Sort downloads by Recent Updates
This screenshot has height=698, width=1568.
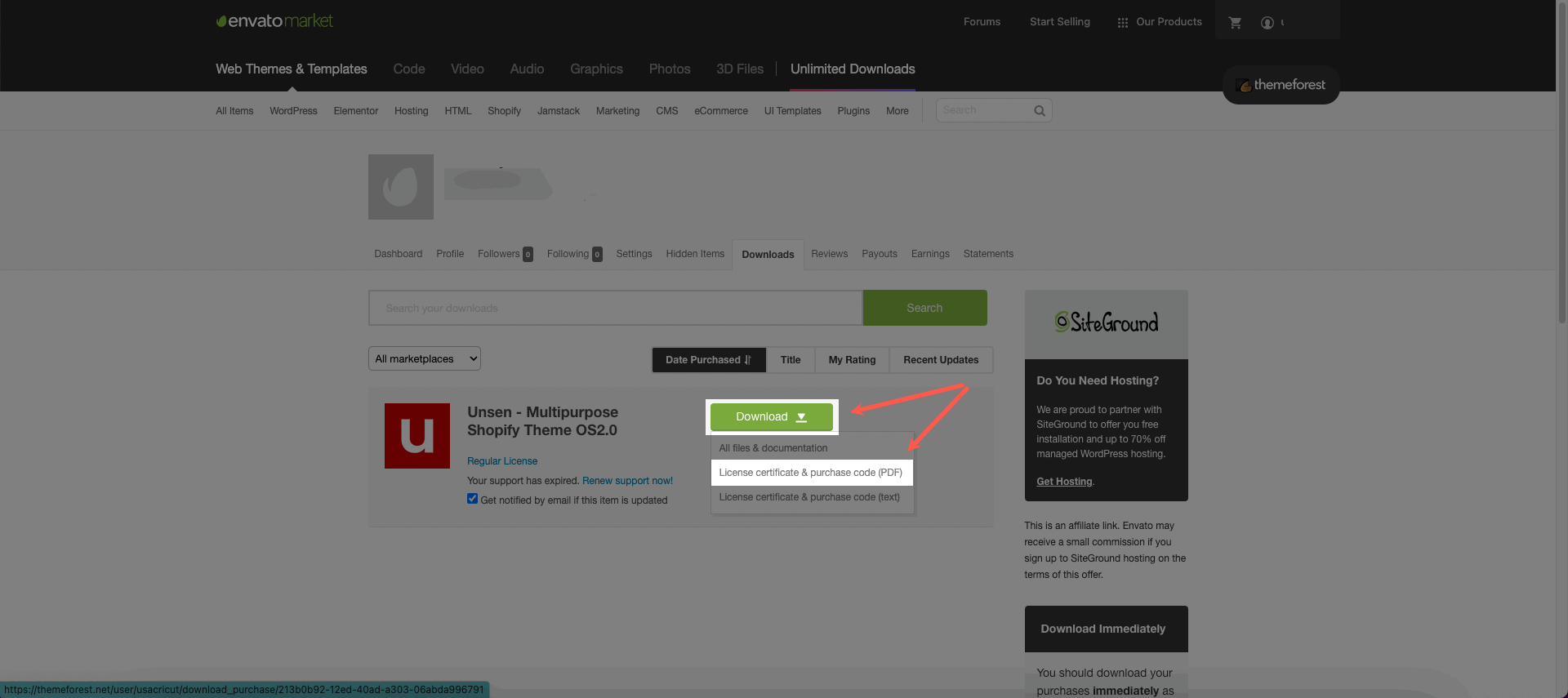coord(941,360)
